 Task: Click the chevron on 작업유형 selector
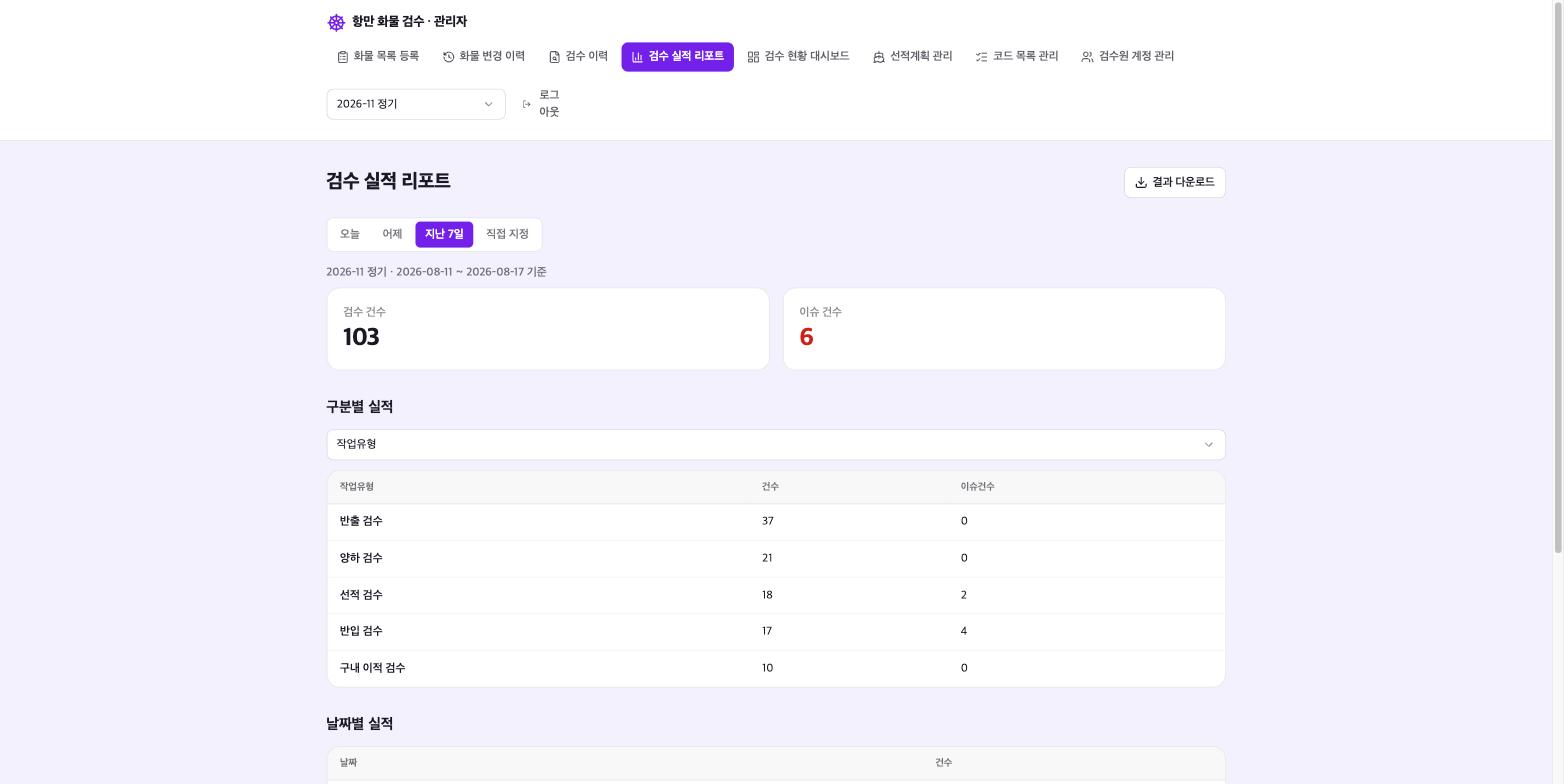1208,445
